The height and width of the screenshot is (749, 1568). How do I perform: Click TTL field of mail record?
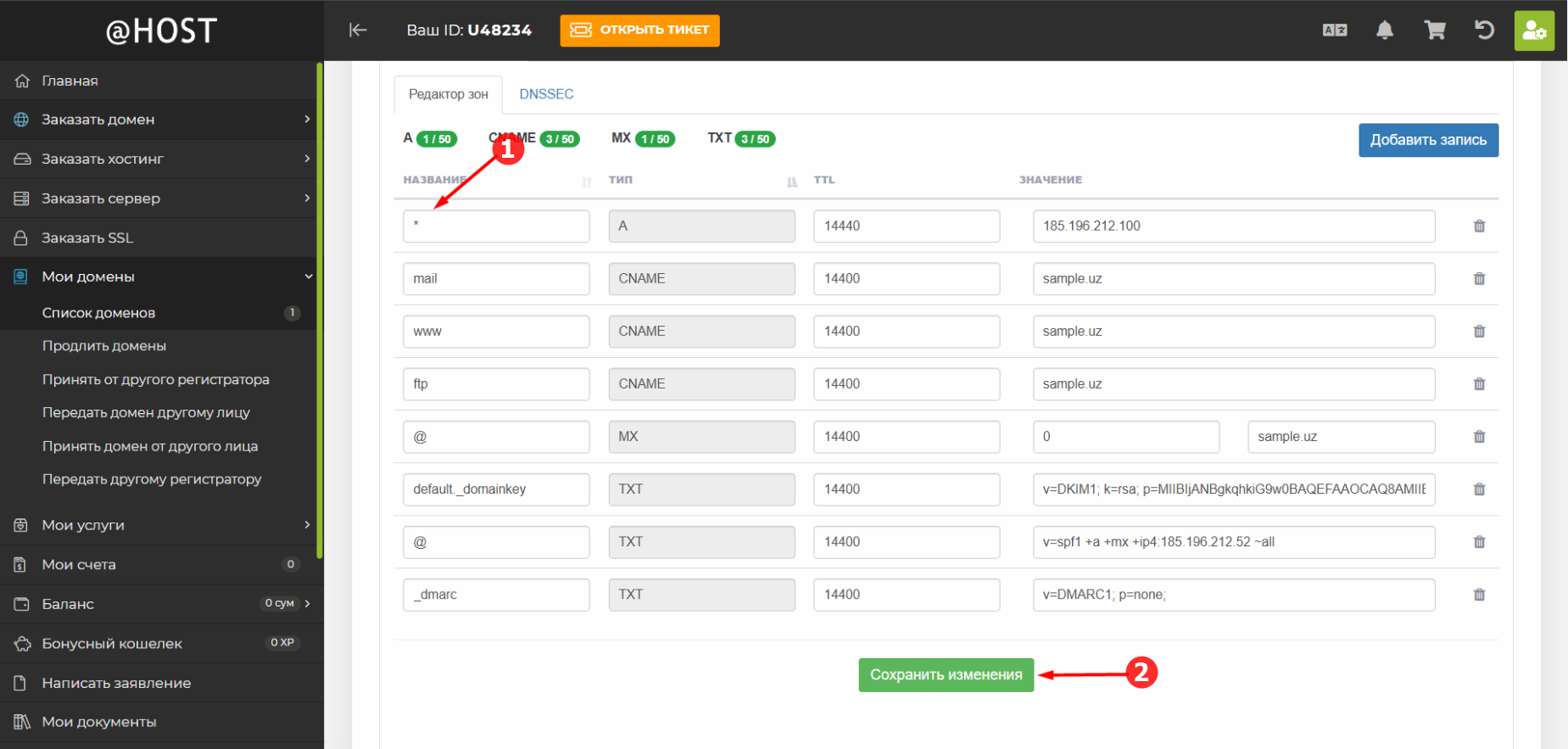point(907,279)
